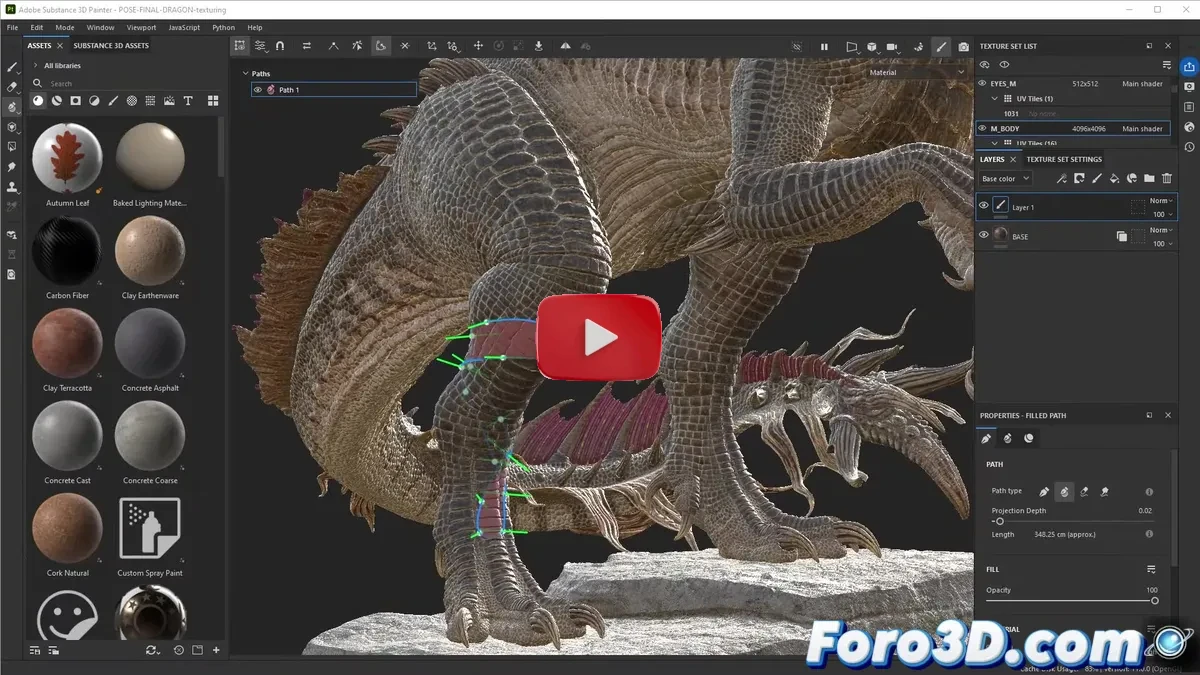
Task: Delete layer using the trash icon
Action: point(1167,178)
